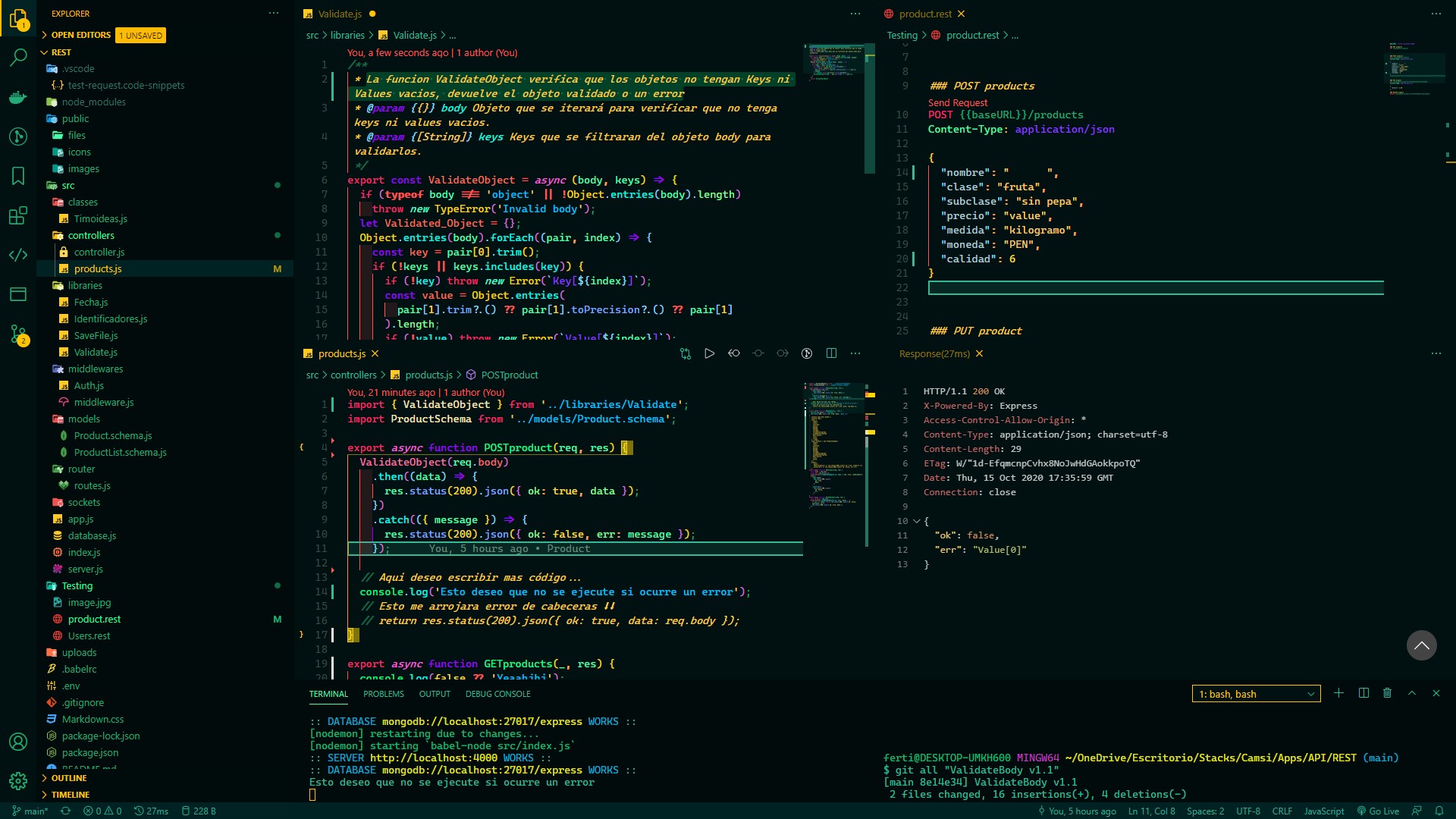The width and height of the screenshot is (1456, 819).
Task: Open Validate.js in the libraries folder
Action: (96, 352)
